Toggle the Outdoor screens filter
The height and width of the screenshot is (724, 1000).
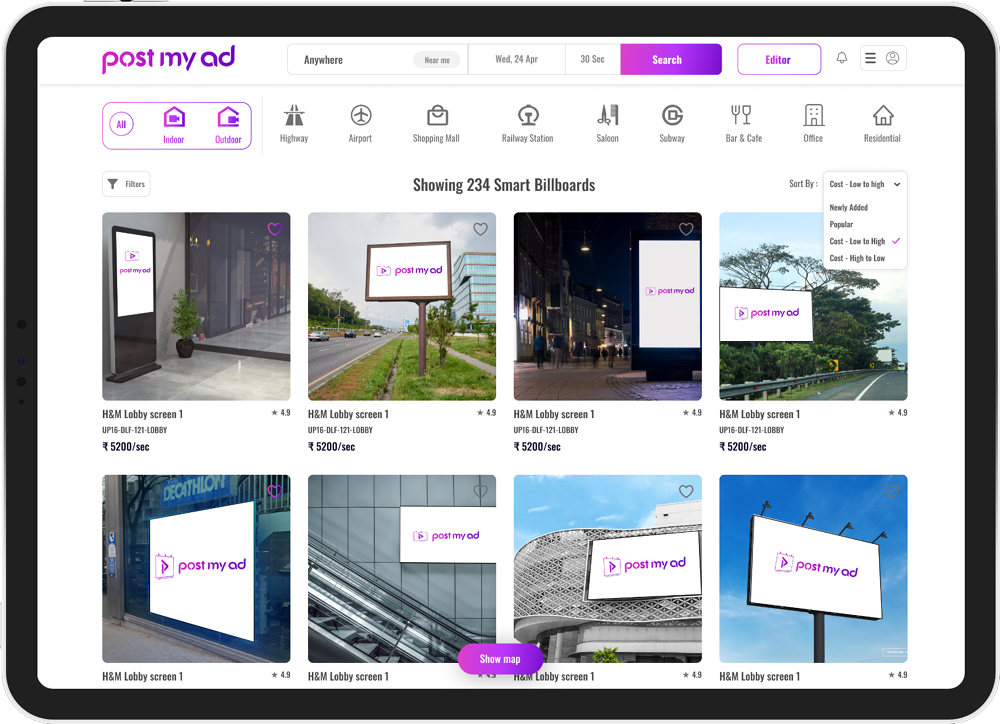click(228, 126)
